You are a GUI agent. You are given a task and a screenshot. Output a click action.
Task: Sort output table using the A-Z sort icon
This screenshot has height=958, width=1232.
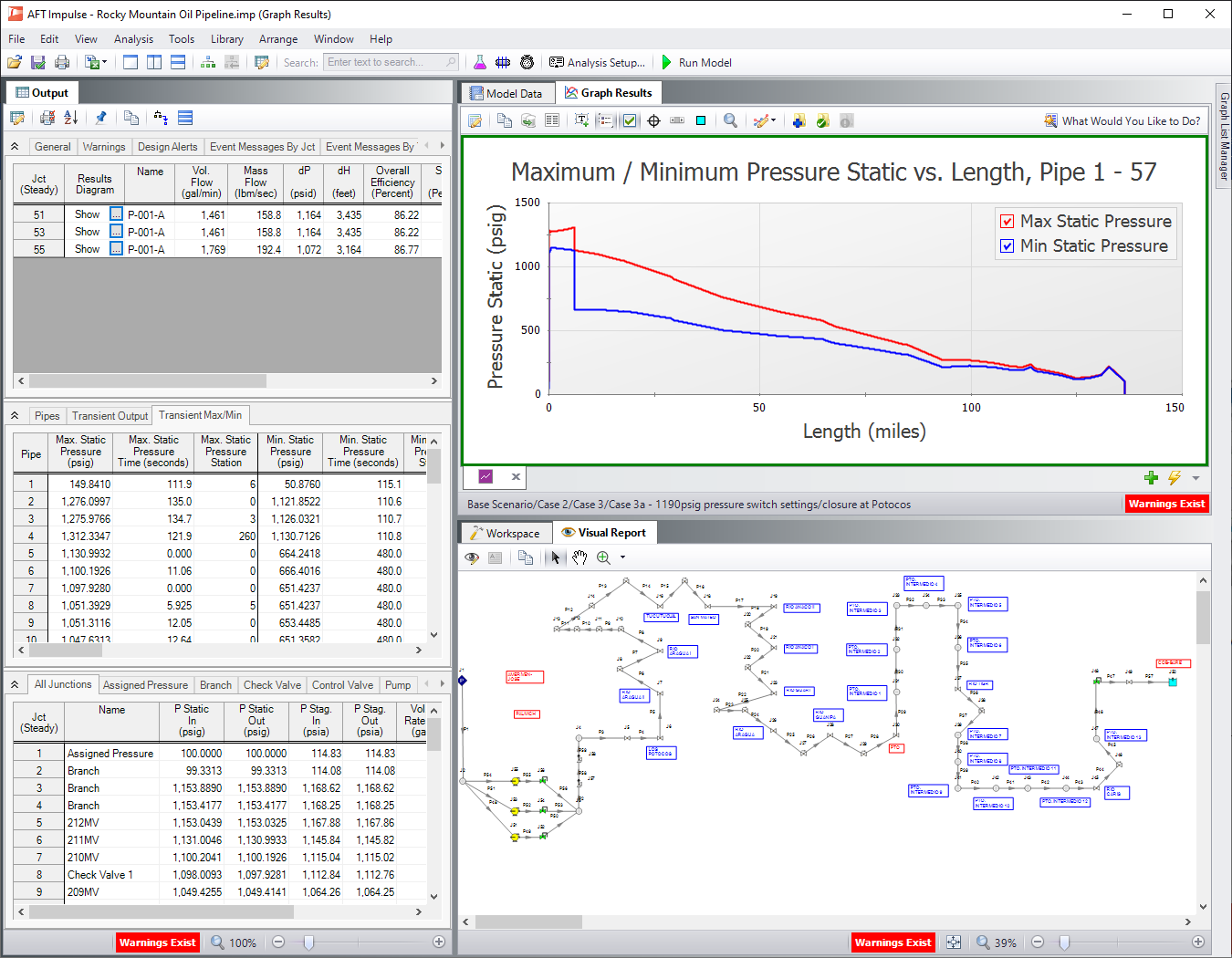70,118
